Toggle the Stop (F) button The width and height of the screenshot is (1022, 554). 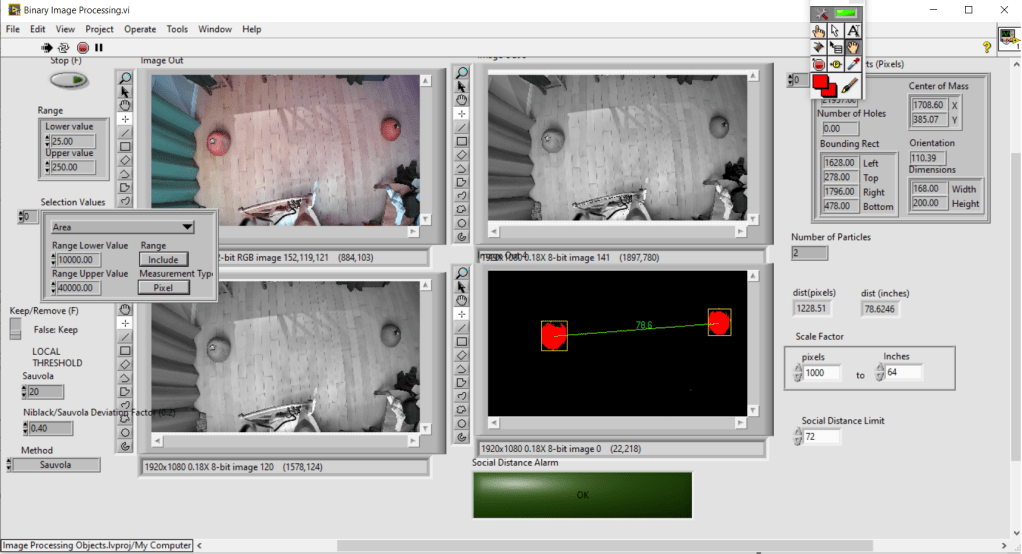68,80
